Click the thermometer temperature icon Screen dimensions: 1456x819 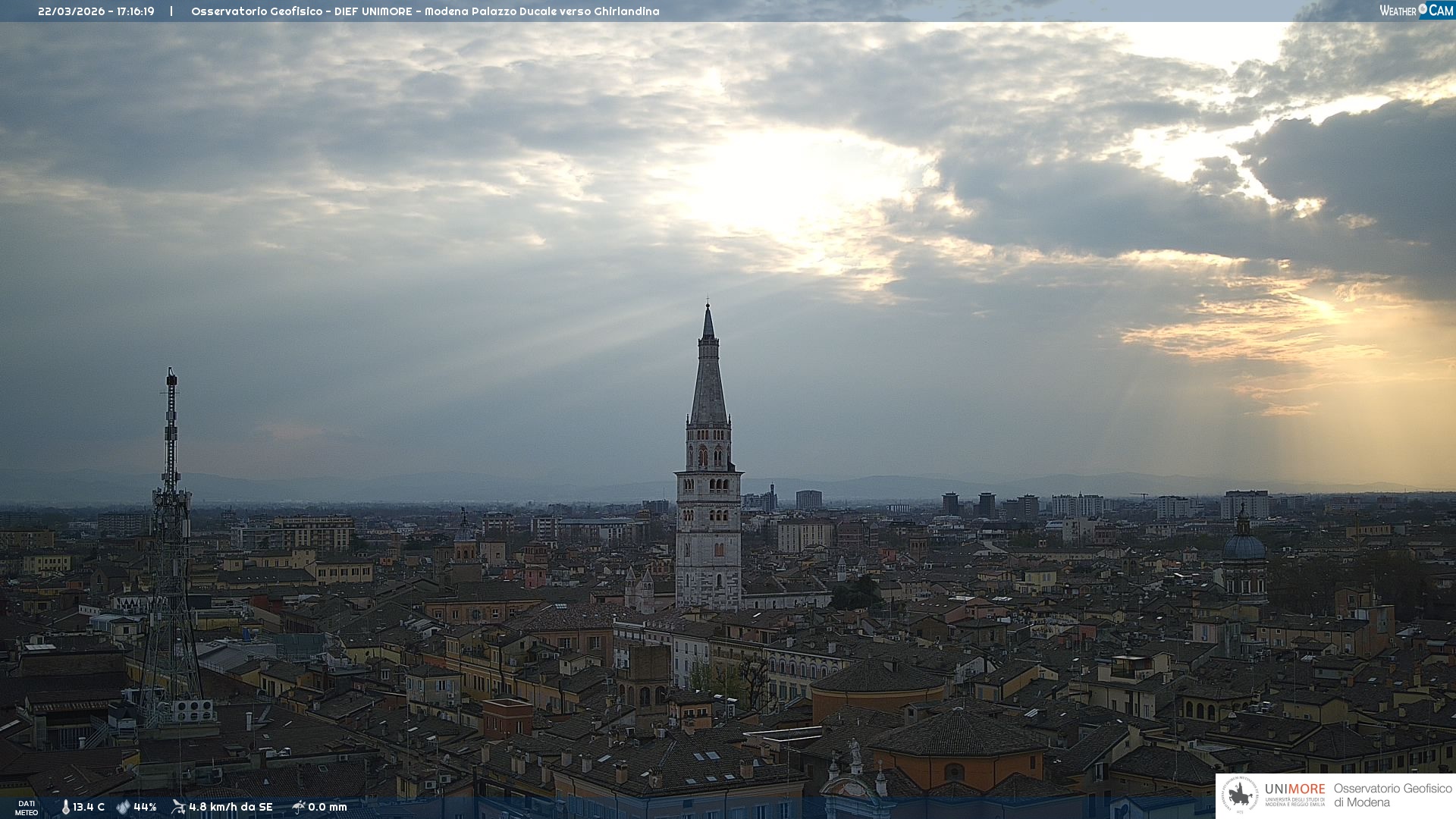(x=65, y=807)
